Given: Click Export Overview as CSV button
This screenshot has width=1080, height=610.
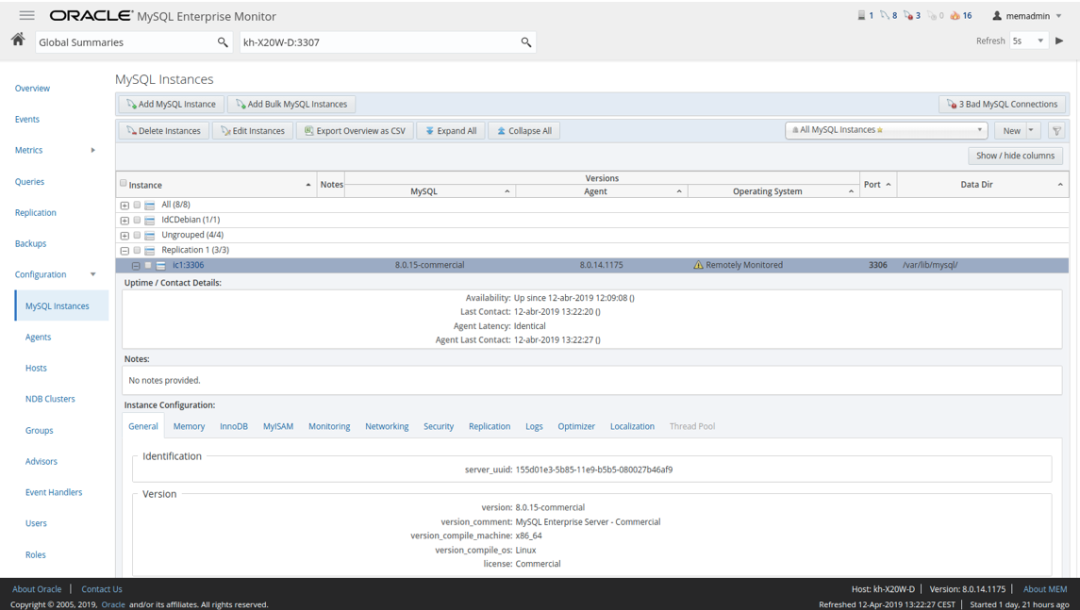Looking at the screenshot, I should [x=354, y=131].
